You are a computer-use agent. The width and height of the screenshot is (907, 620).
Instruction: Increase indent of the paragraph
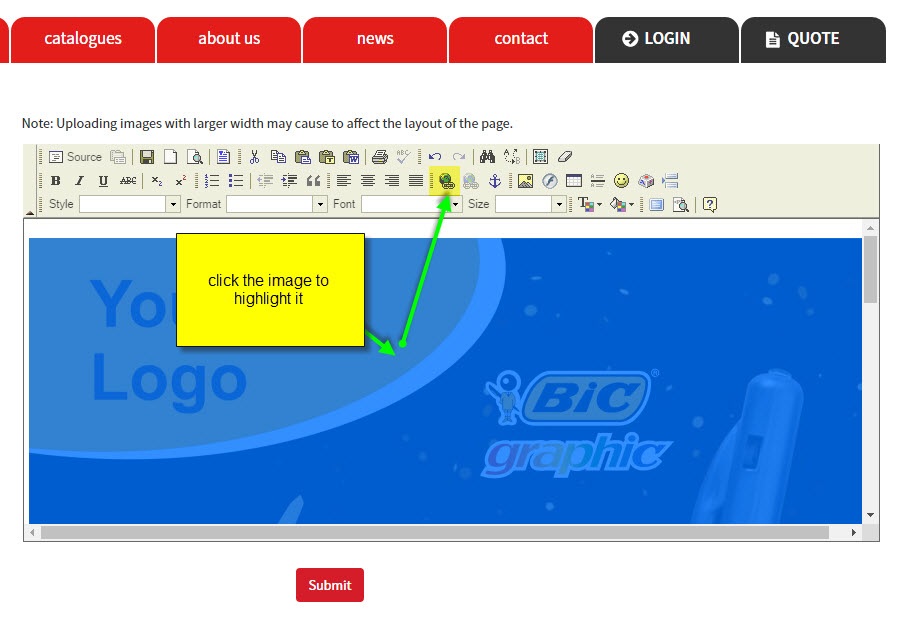coord(289,181)
